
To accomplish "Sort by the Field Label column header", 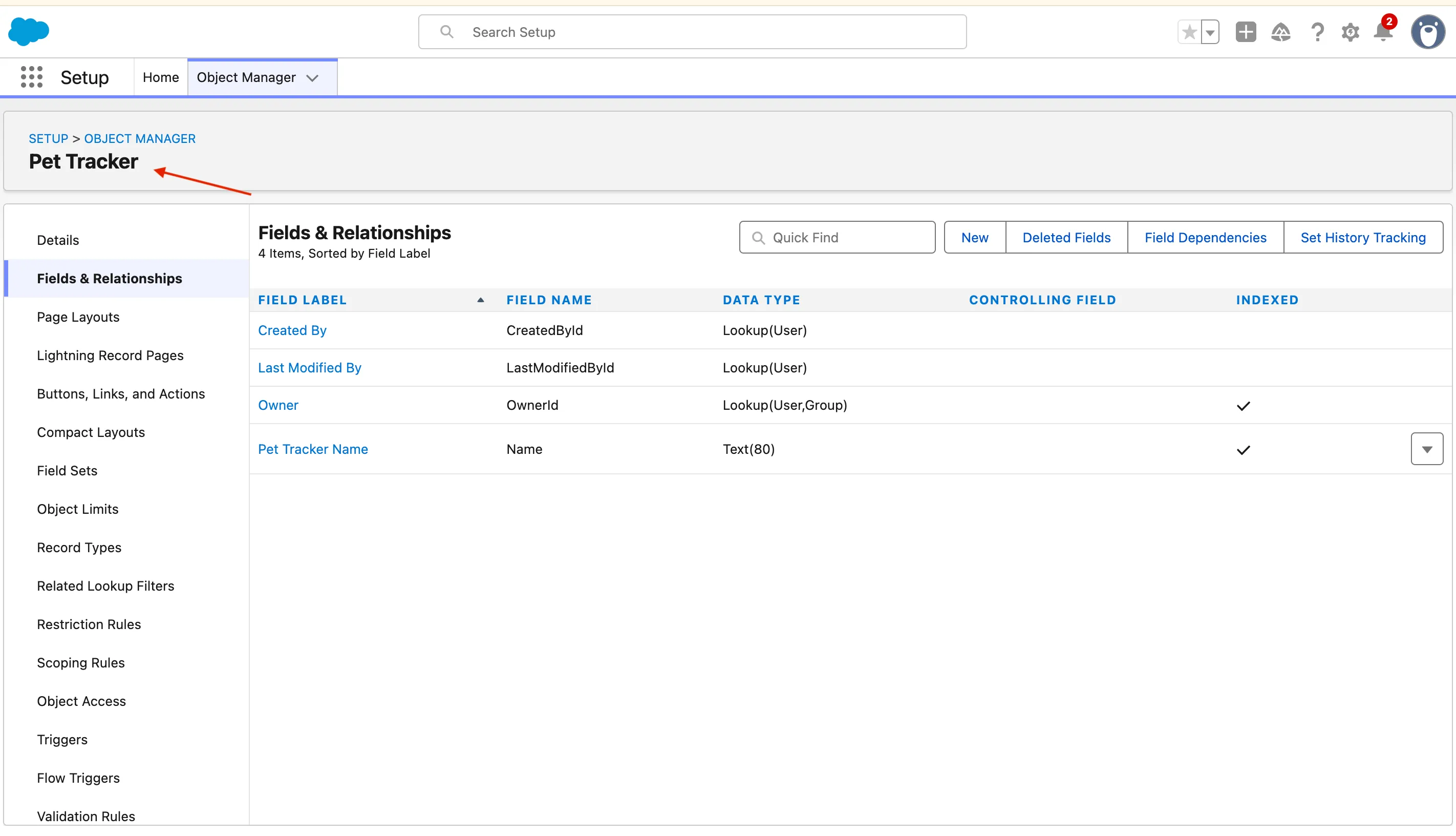I will pos(303,300).
